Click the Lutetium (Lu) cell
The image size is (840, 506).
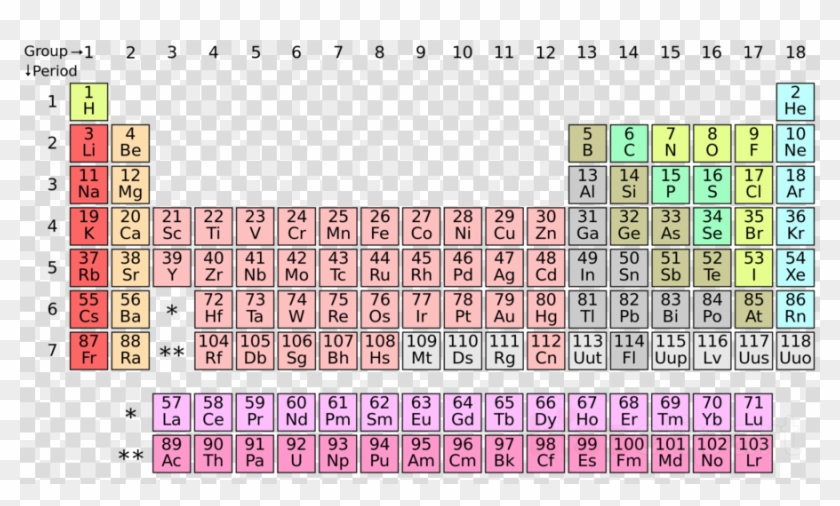click(x=753, y=412)
